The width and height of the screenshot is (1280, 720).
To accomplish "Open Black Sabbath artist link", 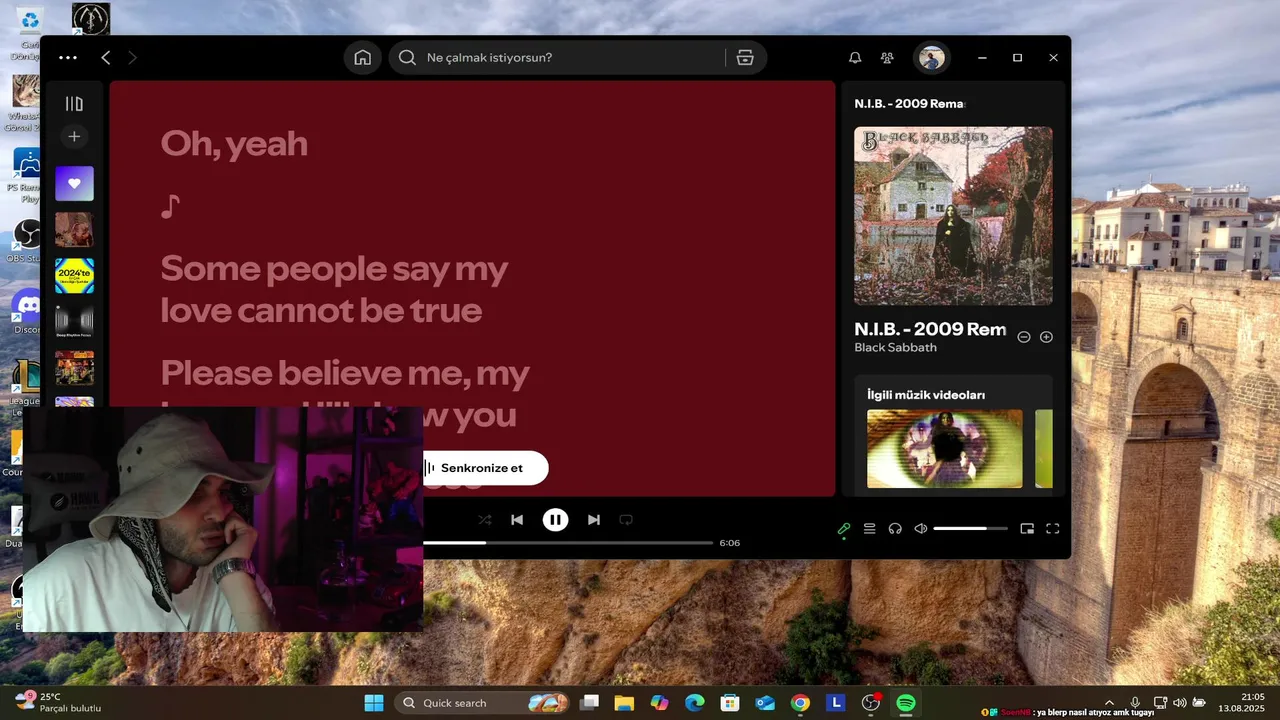I will pyautogui.click(x=895, y=348).
